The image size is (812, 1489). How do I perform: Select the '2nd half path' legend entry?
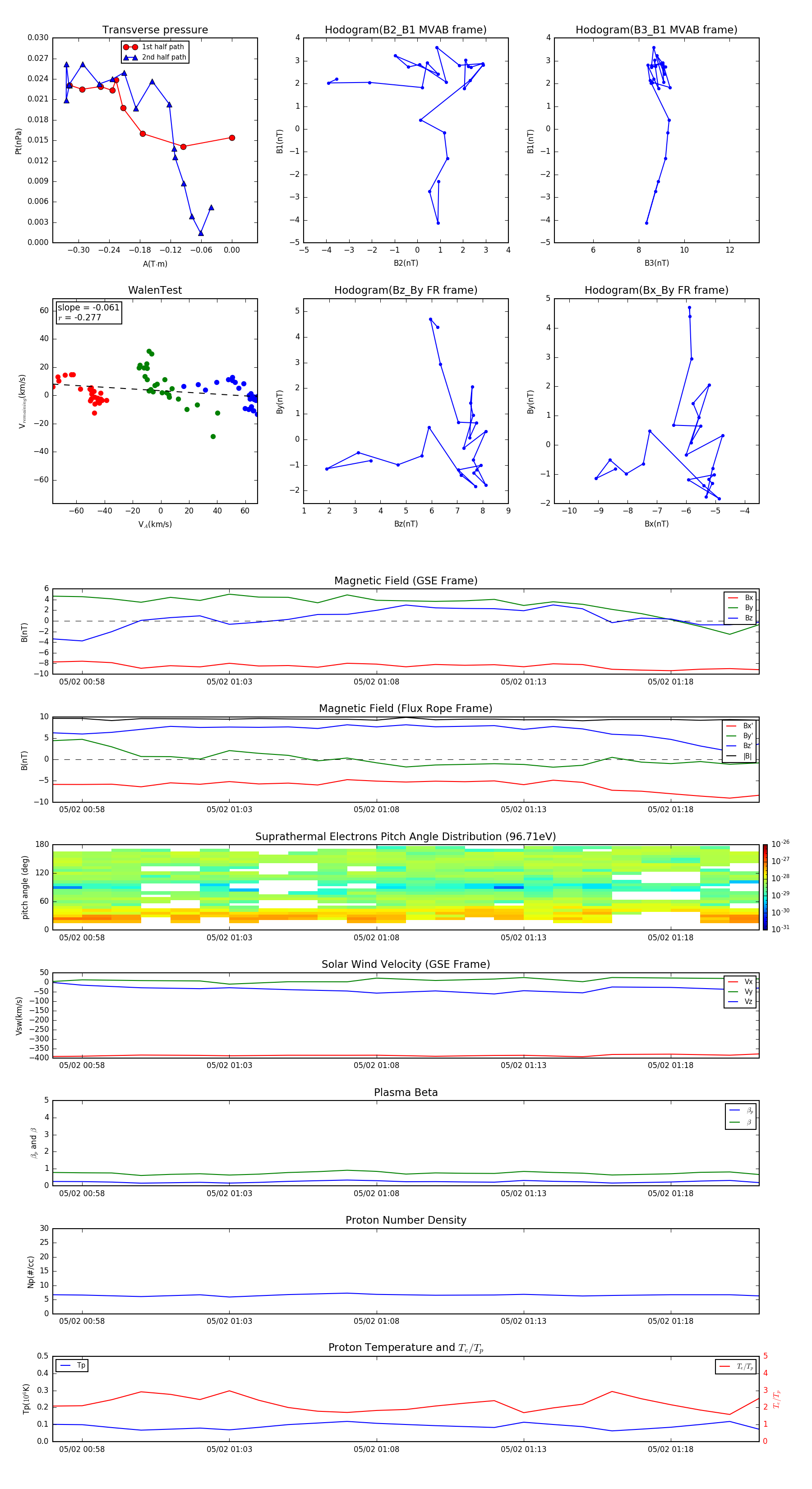(154, 57)
